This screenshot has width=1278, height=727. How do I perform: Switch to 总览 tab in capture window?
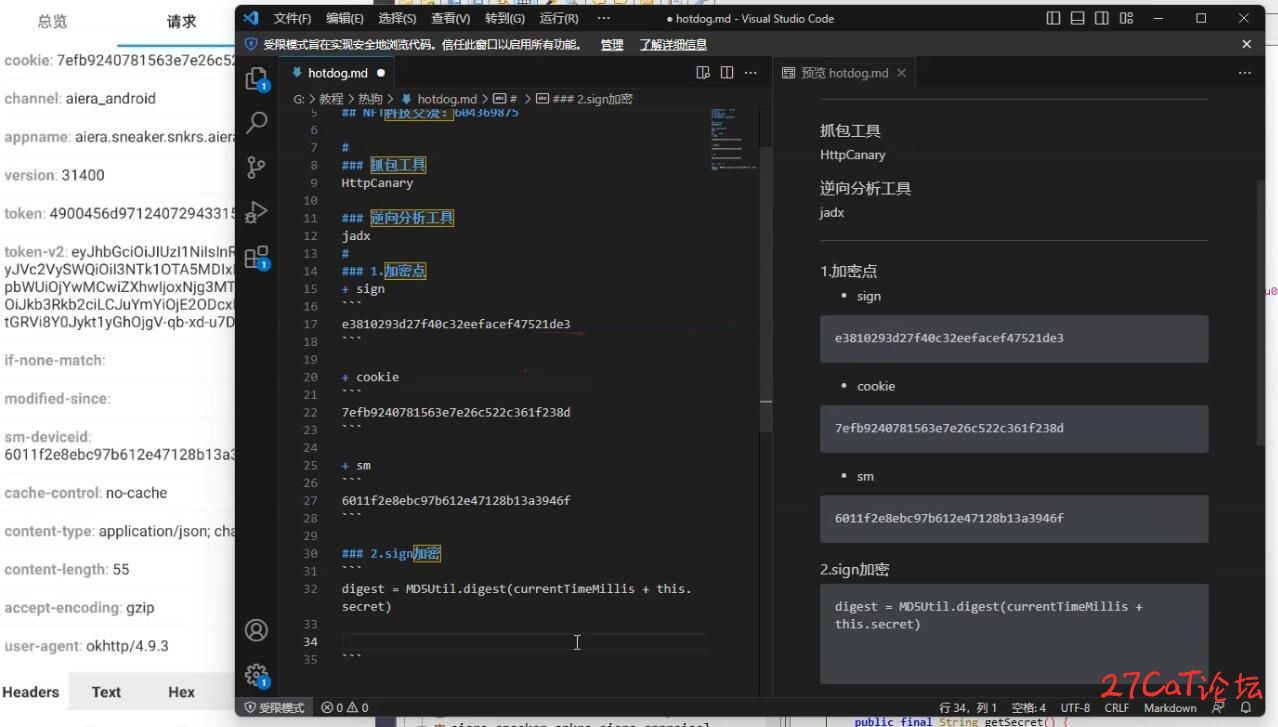click(52, 21)
